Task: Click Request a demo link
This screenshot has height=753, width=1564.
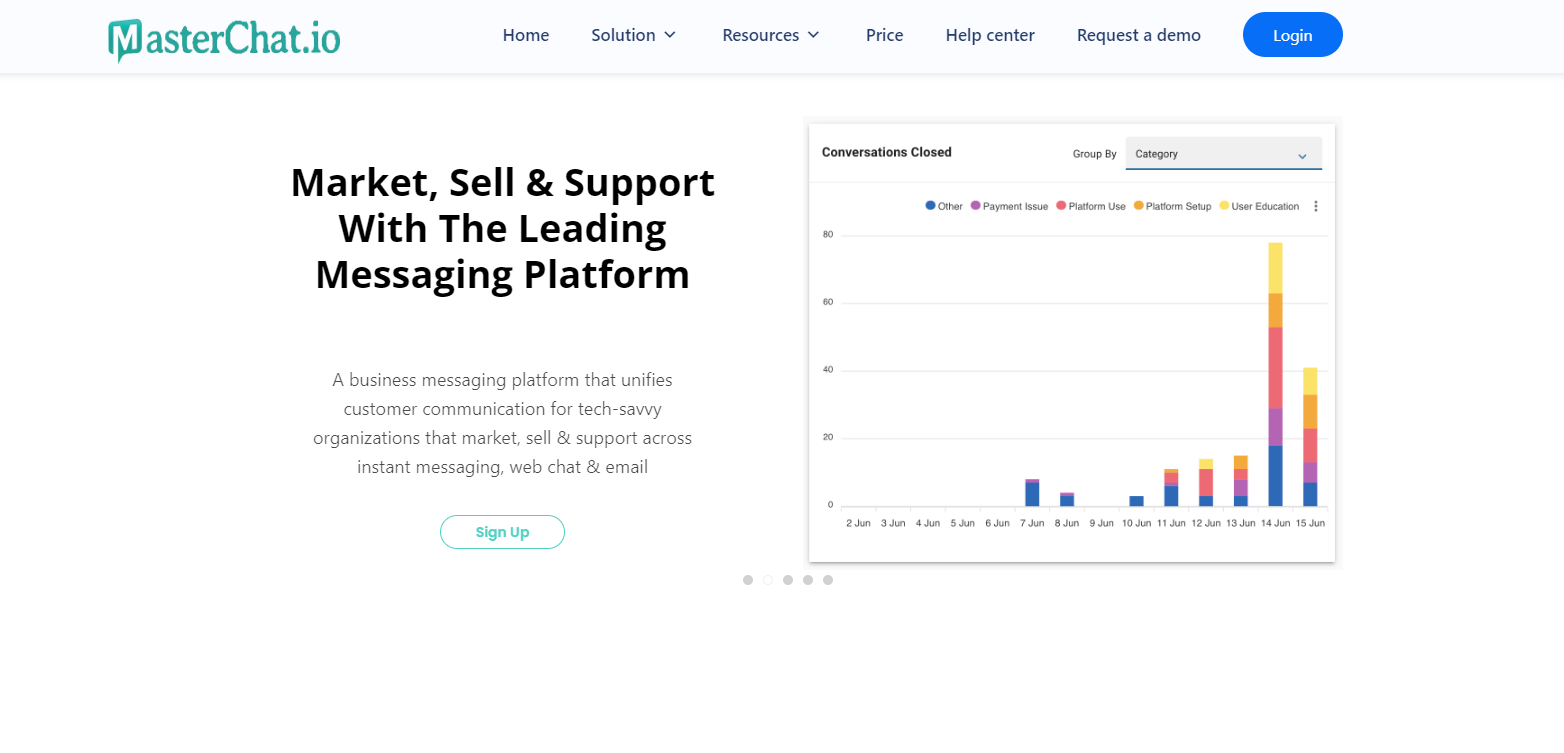Action: pos(1138,35)
